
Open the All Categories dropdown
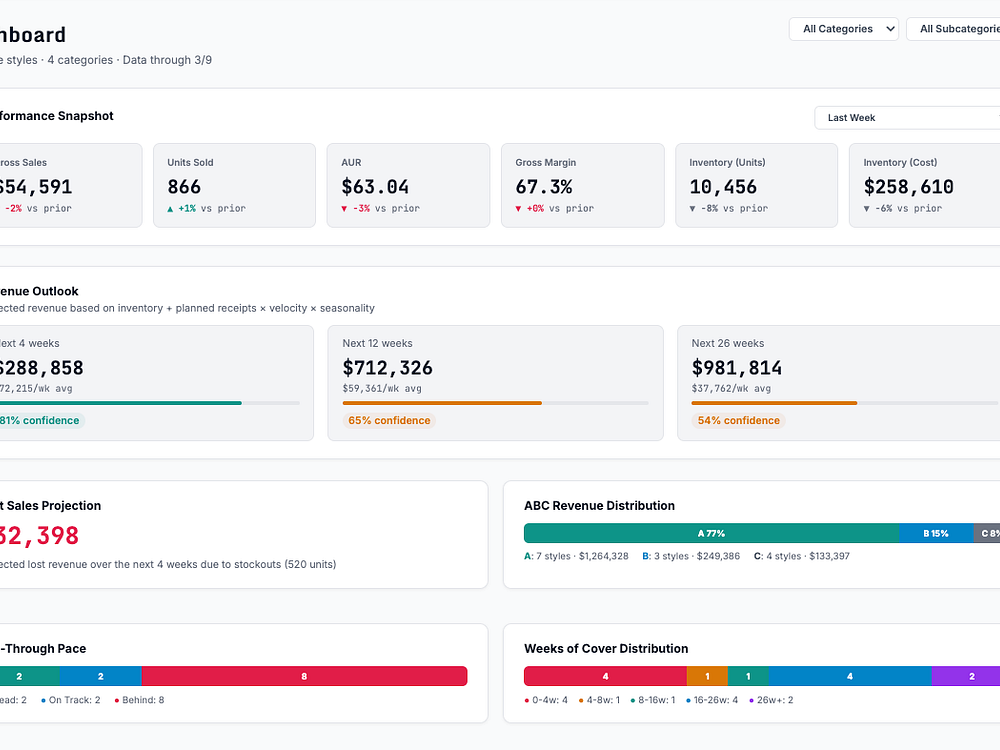point(843,29)
